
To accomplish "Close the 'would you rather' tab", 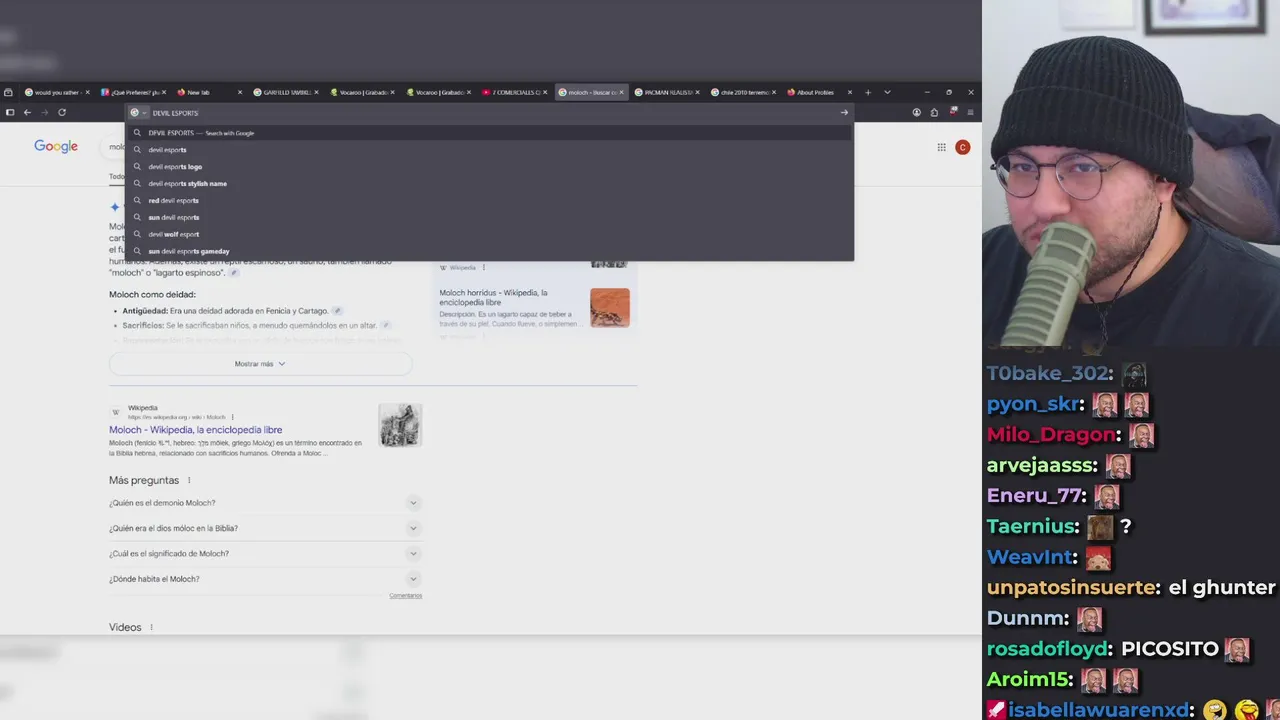I will pyautogui.click(x=87, y=92).
